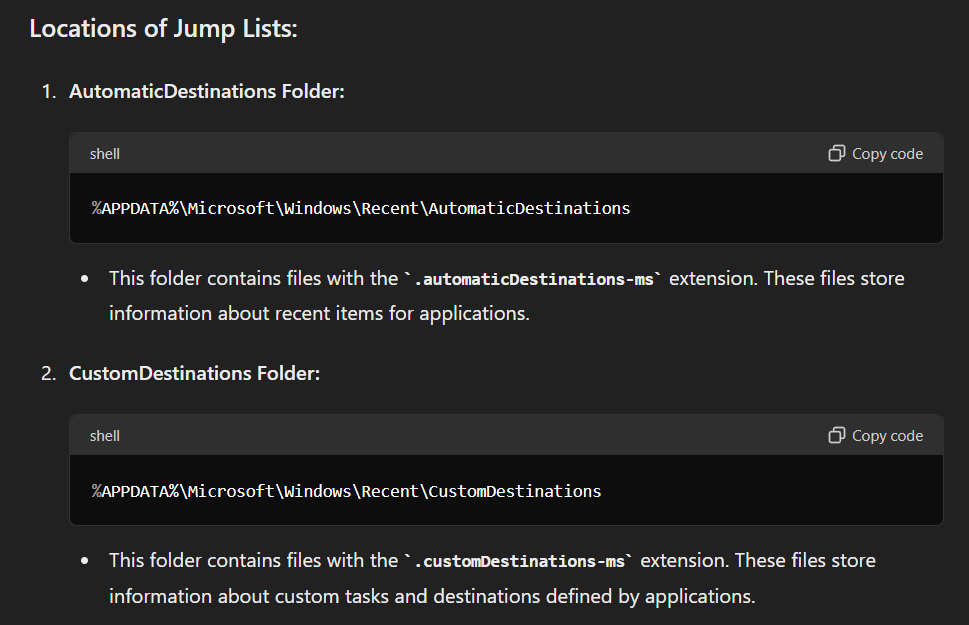Click the "Locations of Jump Lists:" heading
Image resolution: width=969 pixels, height=625 pixels.
(163, 29)
